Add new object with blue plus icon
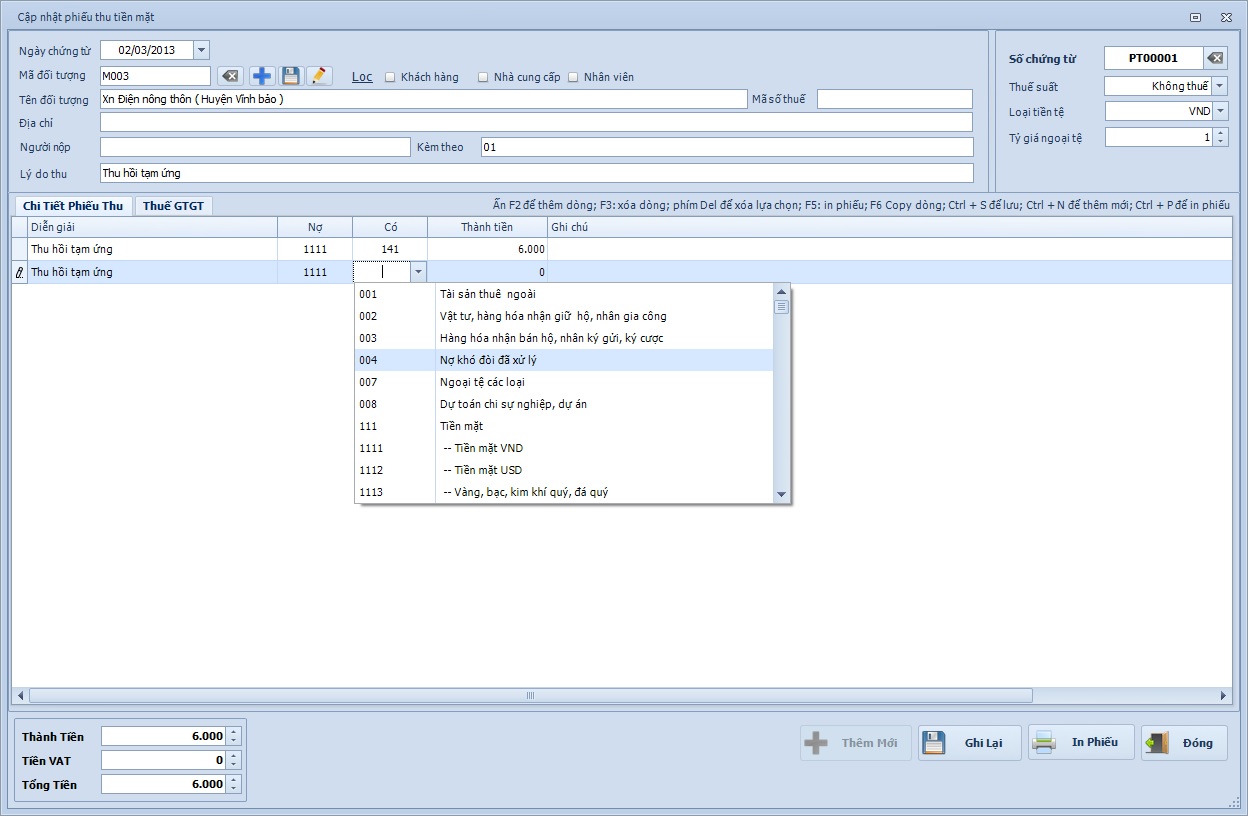Image resolution: width=1248 pixels, height=816 pixels. click(x=262, y=76)
